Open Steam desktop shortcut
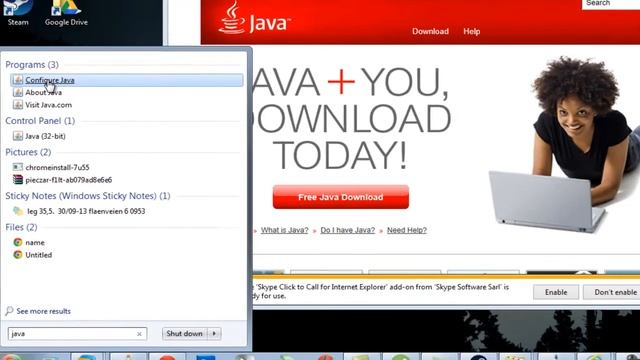The width and height of the screenshot is (640, 360). [18, 13]
